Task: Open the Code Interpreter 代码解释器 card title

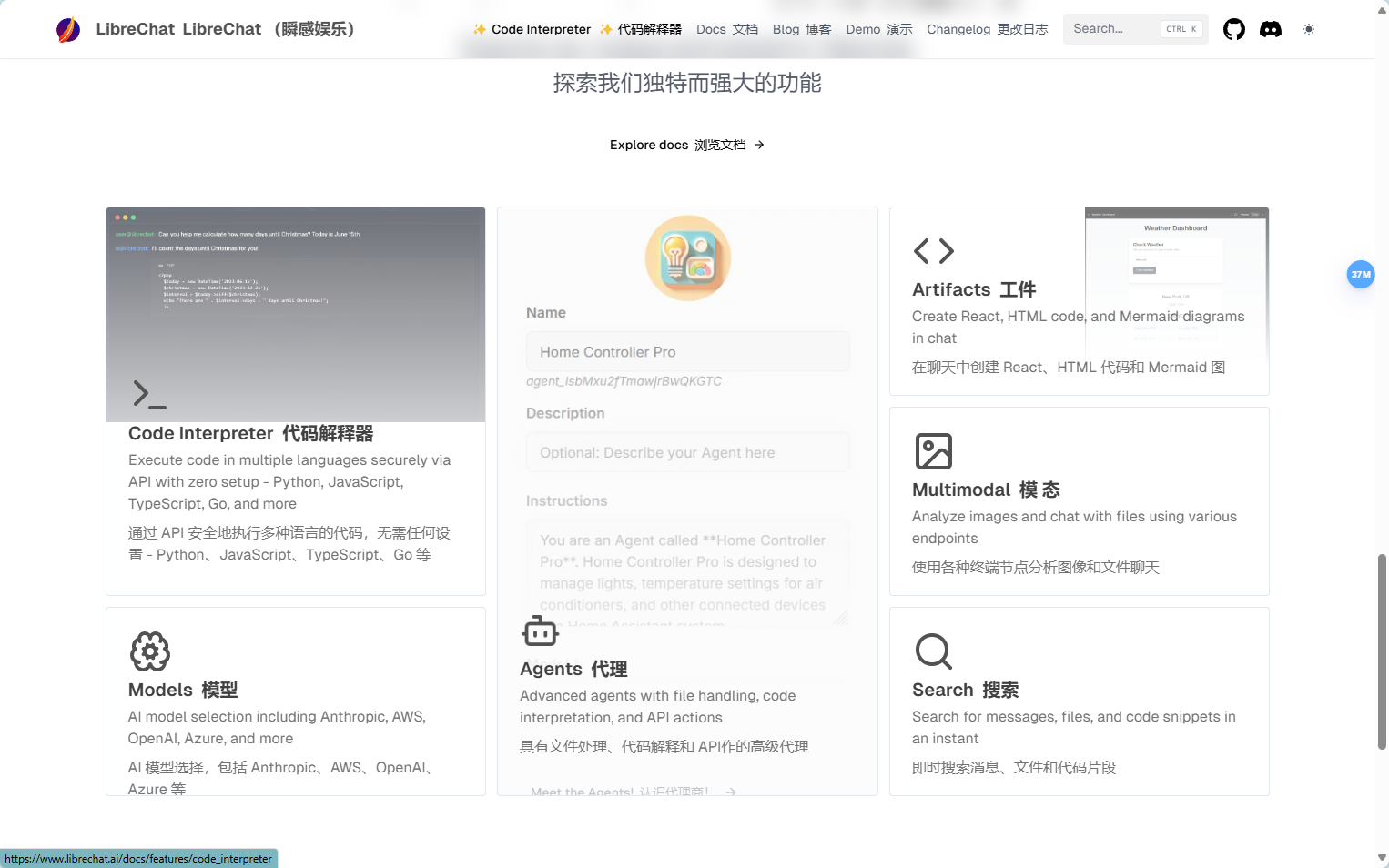Action: coord(250,433)
